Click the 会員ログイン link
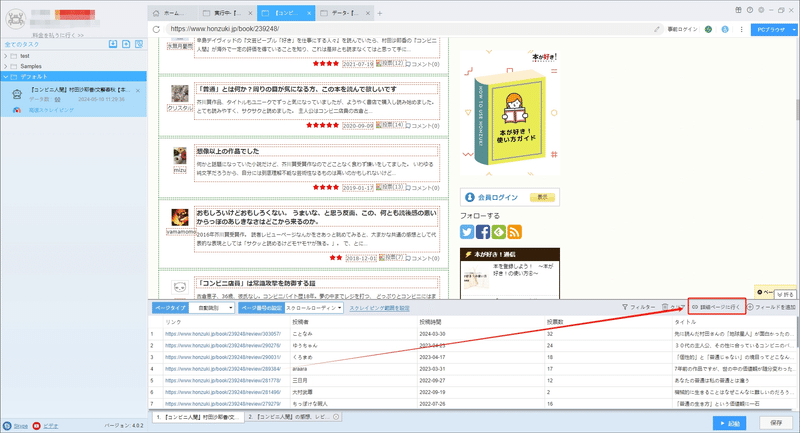800x433 pixels. 497,197
